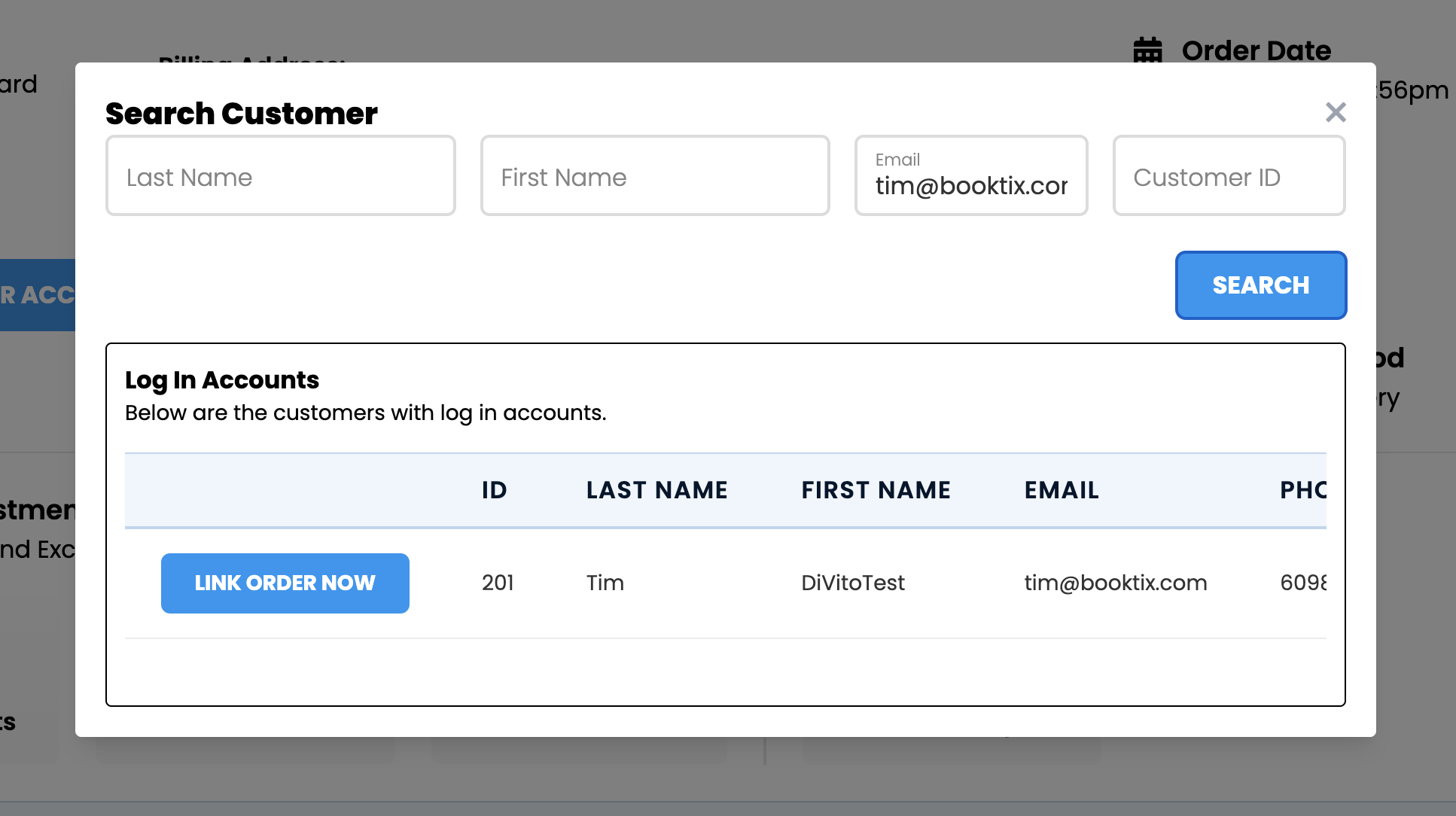This screenshot has height=816, width=1456.
Task: Click the EMAIL column header
Action: pos(1062,490)
